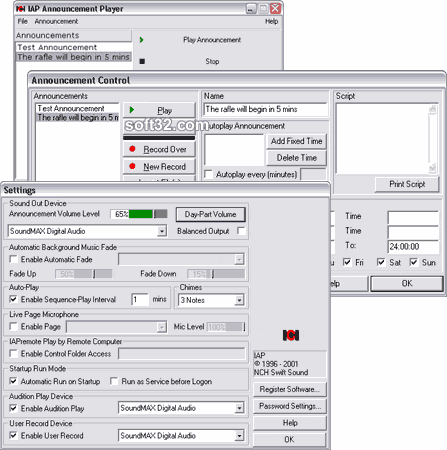Click the Name field in Announcement Control
This screenshot has width=447, height=450.
click(265, 109)
